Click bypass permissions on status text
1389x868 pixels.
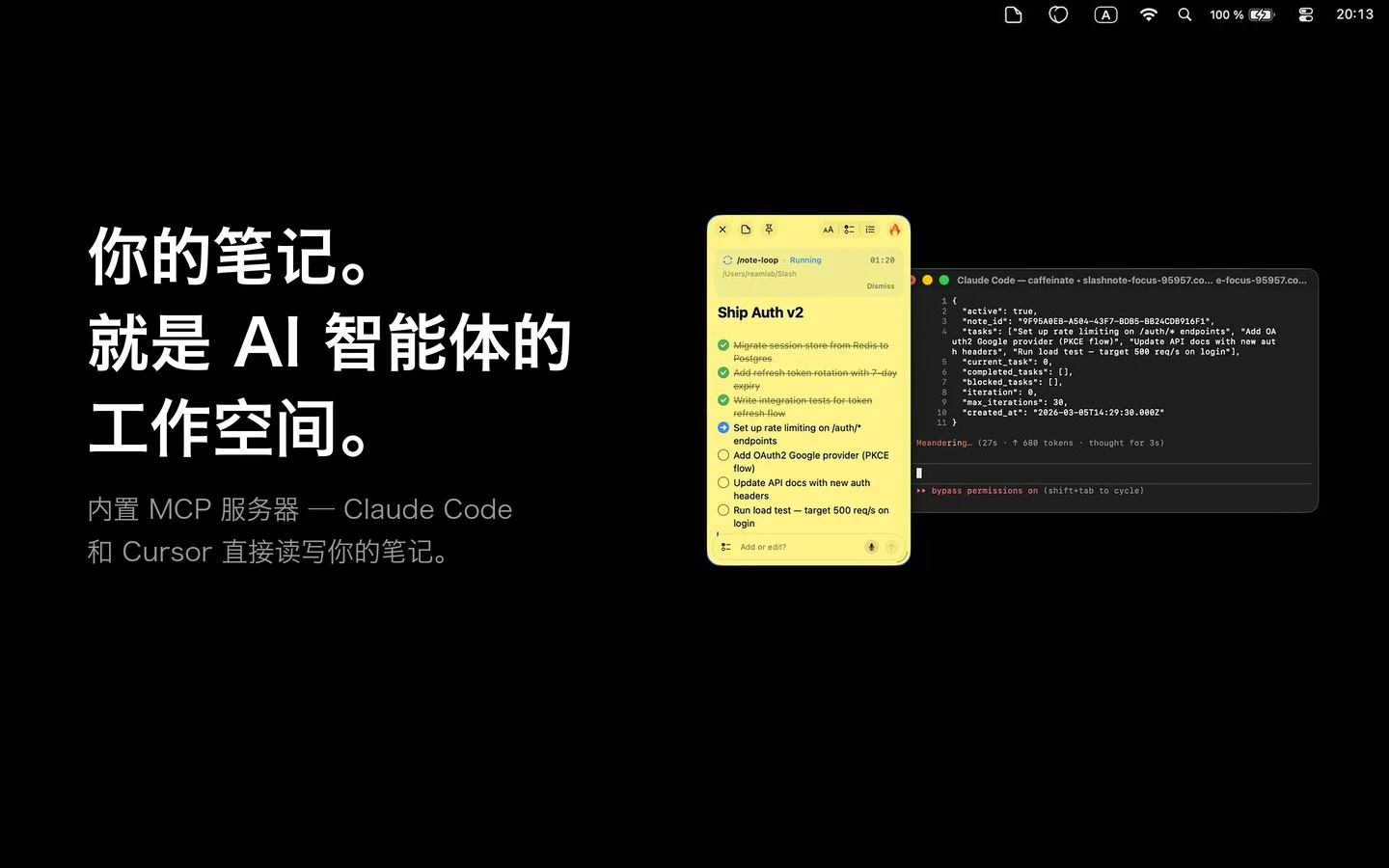[985, 491]
